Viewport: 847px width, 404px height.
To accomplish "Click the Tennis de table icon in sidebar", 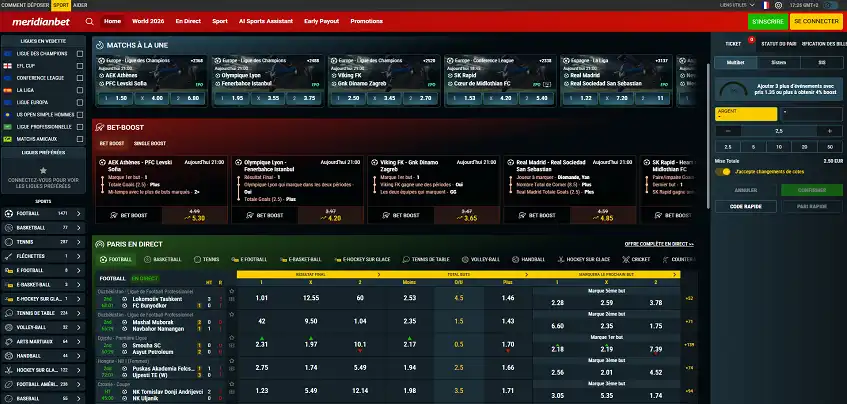I will [x=9, y=313].
